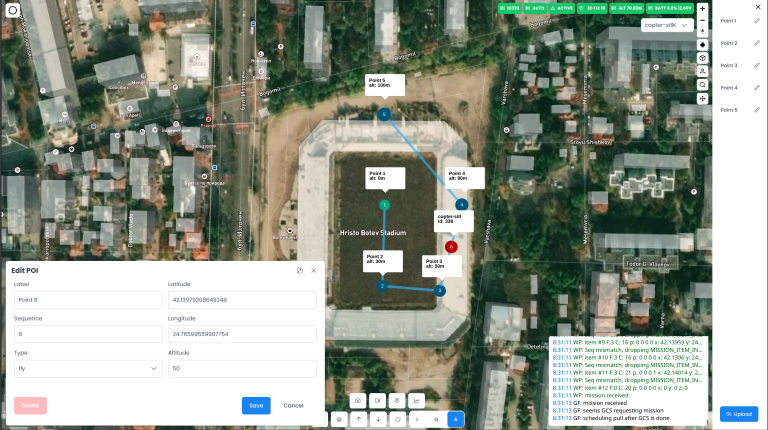Close the points list side panel
This screenshot has width=768, height=430.
coord(758,7)
